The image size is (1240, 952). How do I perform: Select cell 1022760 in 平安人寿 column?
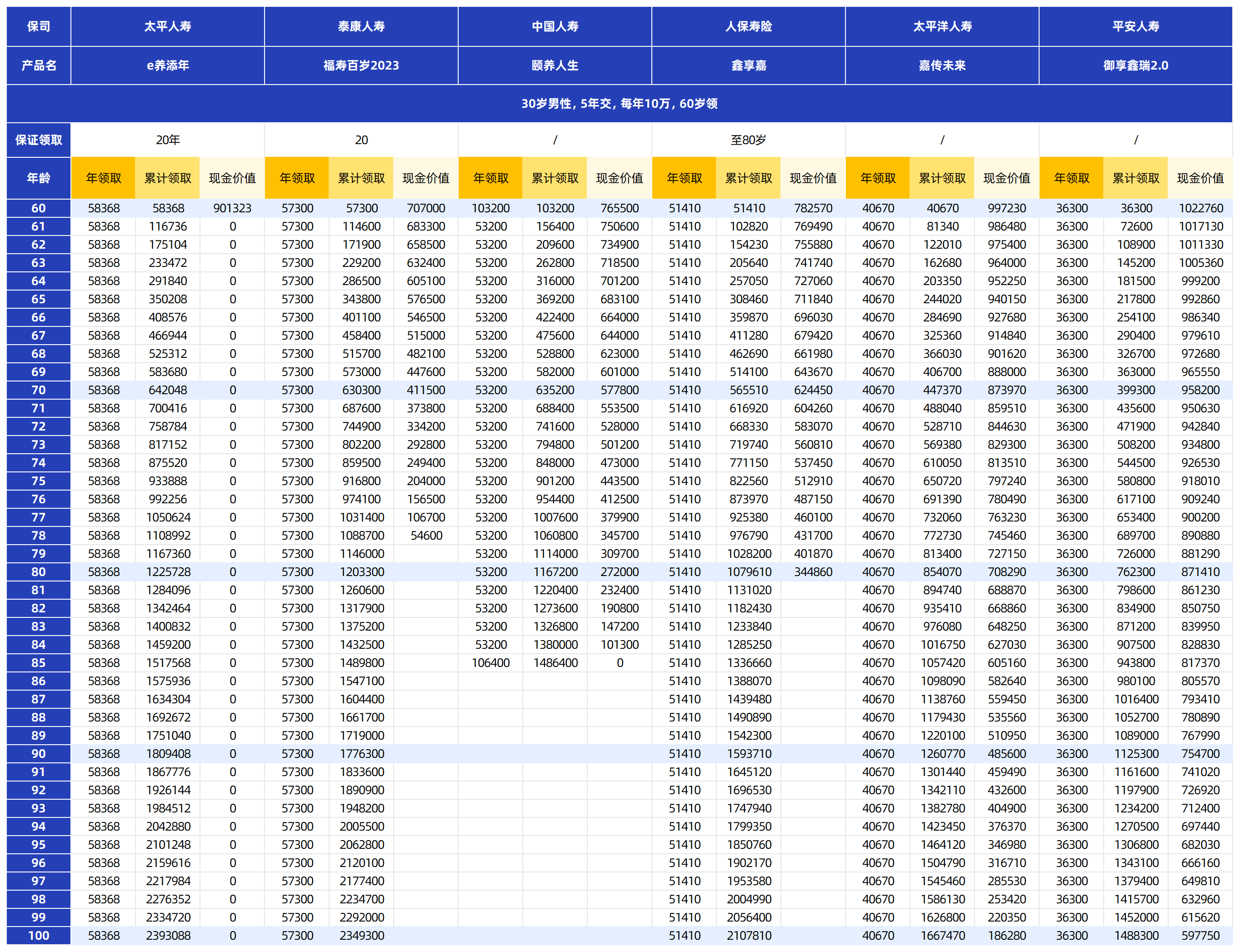(1200, 208)
